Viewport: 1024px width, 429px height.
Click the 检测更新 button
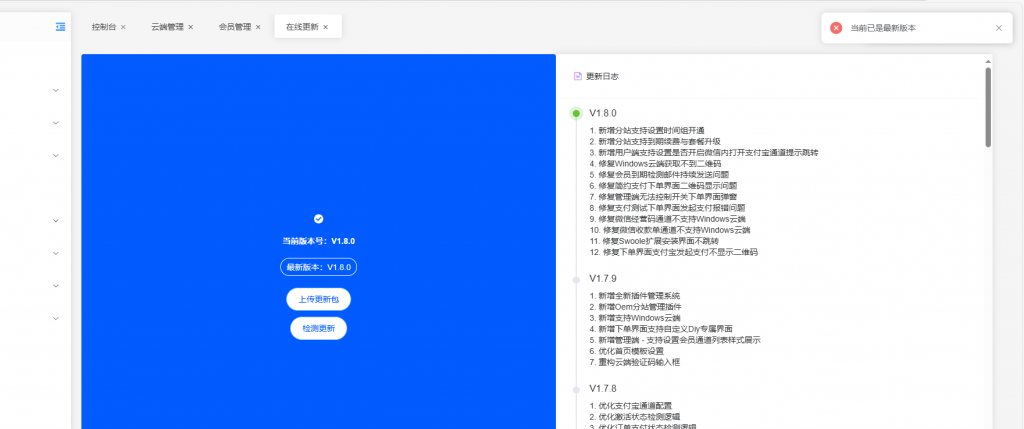point(318,328)
